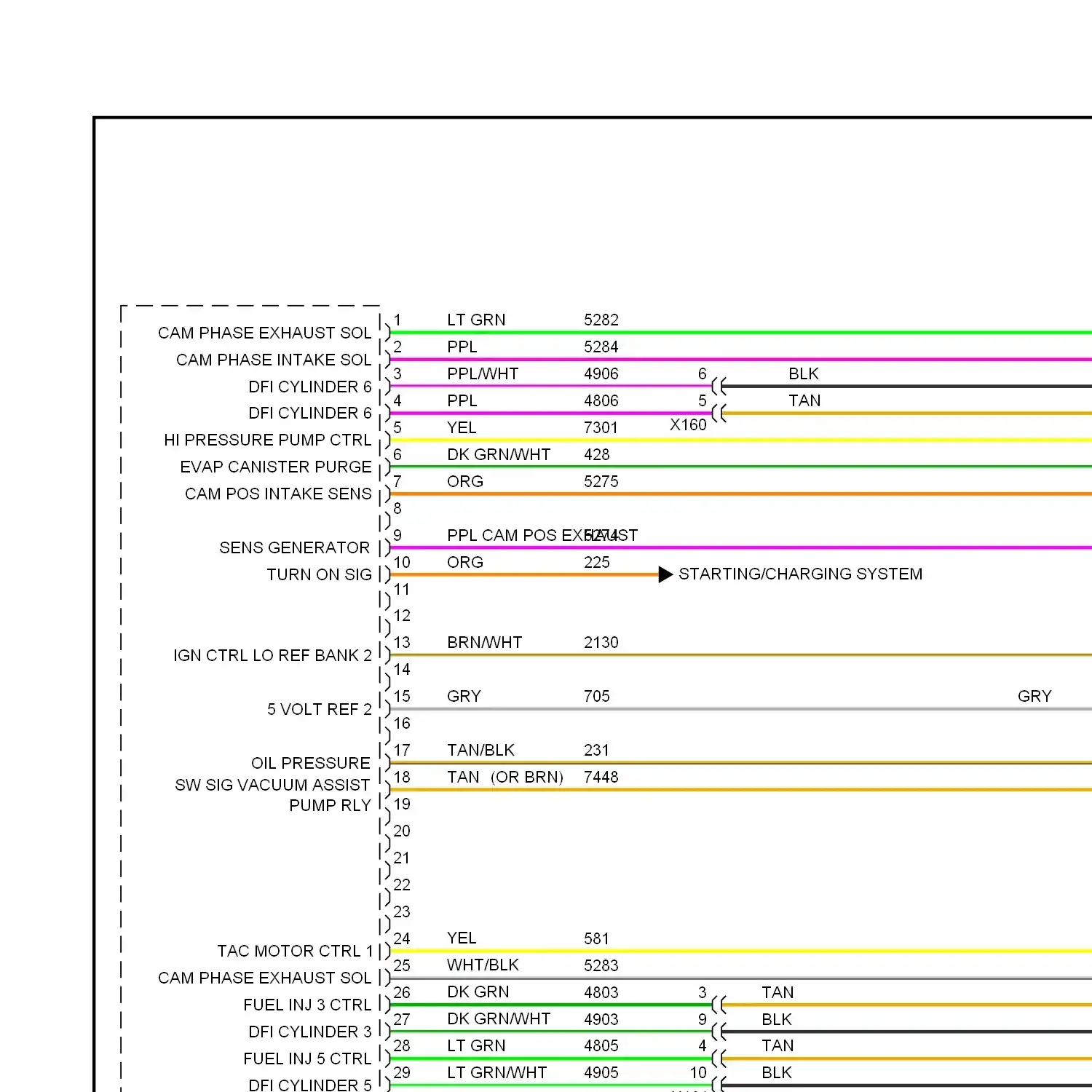Click the PPL/WHT wire color label
The width and height of the screenshot is (1092, 1092).
click(483, 373)
